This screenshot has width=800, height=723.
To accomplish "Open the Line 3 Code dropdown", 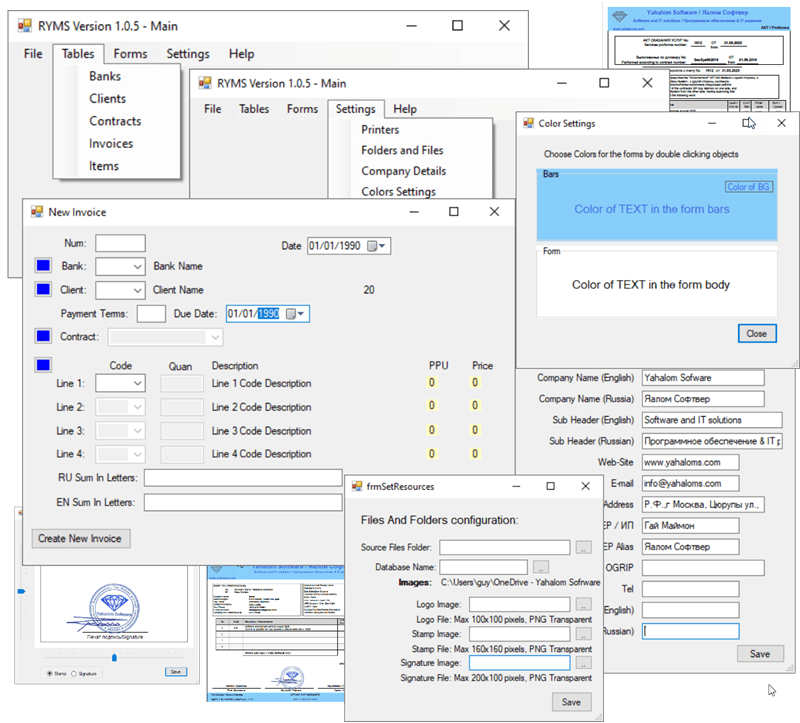I will [137, 431].
